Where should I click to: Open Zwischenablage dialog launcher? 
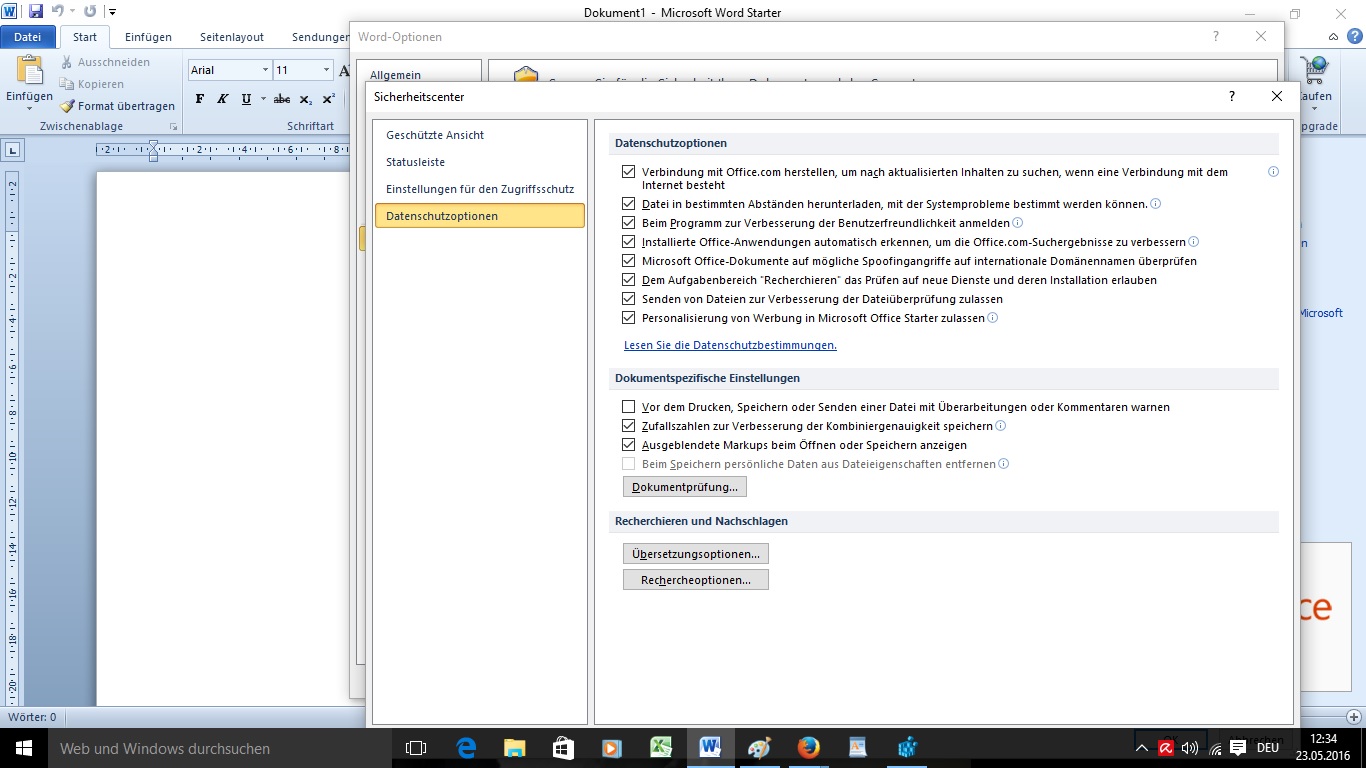(174, 127)
